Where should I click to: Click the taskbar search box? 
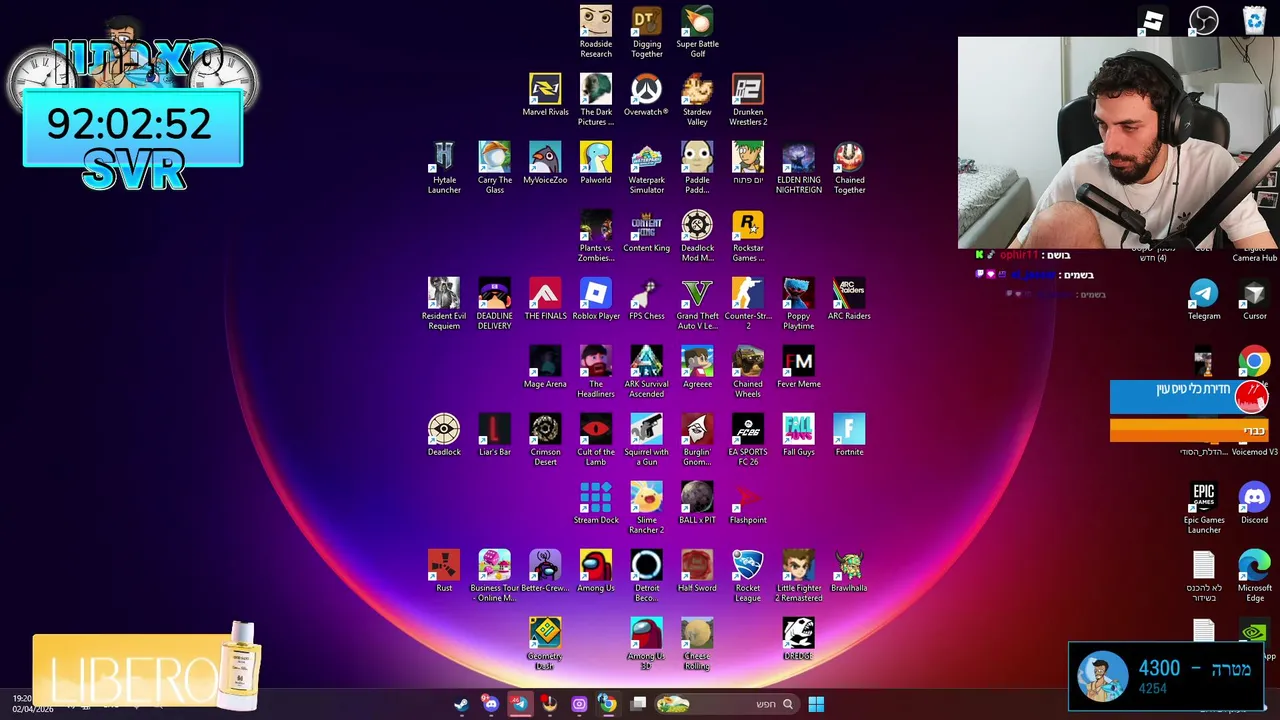[726, 704]
